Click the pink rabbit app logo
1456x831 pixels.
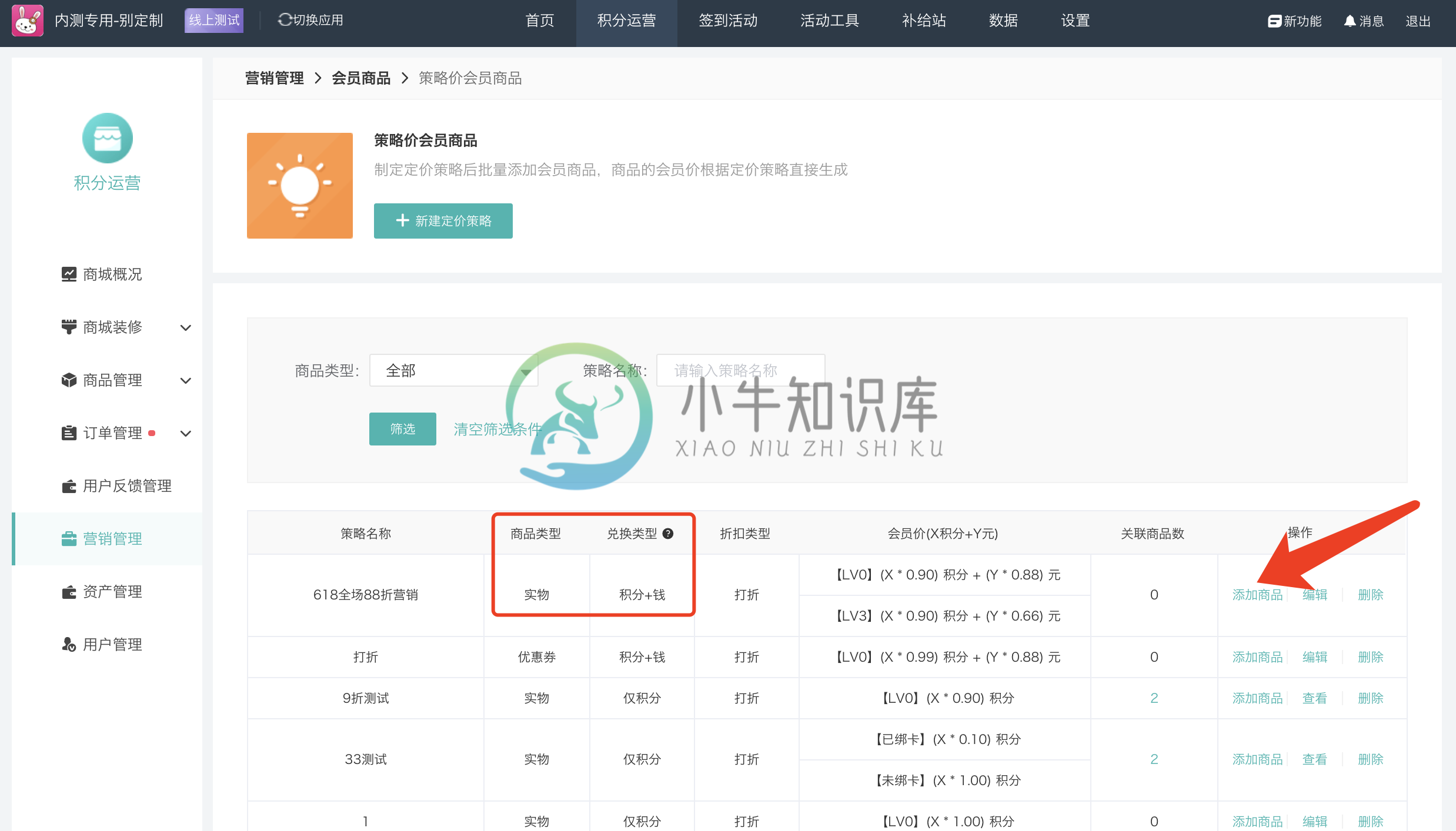click(x=28, y=21)
